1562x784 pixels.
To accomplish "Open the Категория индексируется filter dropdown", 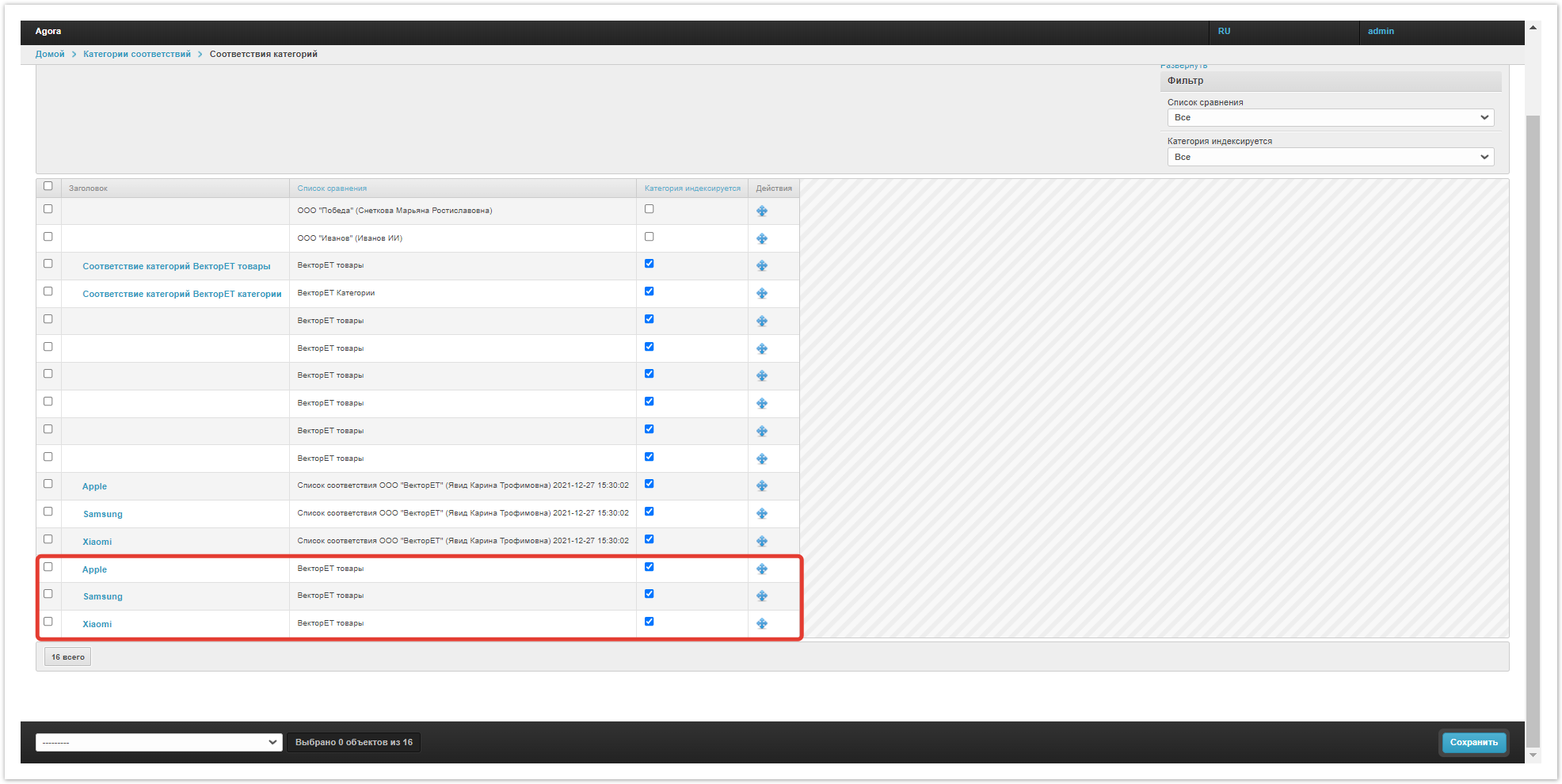I will point(1330,157).
